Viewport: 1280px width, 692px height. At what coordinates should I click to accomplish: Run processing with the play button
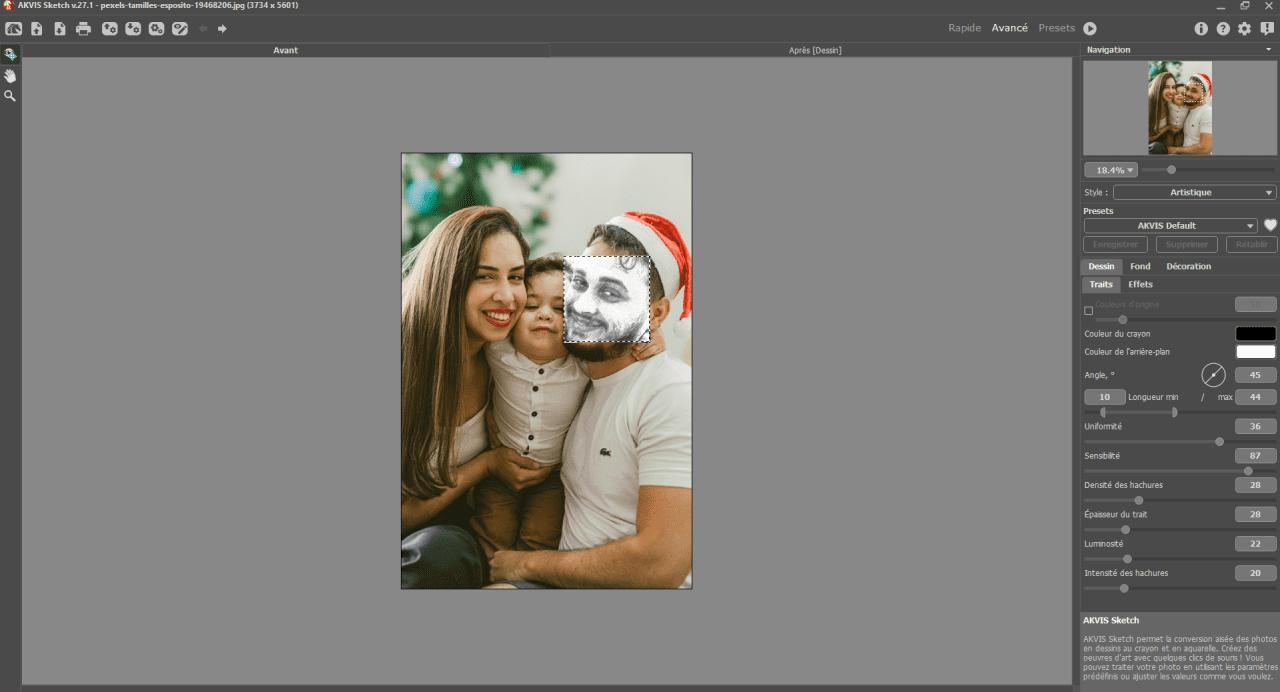[1090, 29]
